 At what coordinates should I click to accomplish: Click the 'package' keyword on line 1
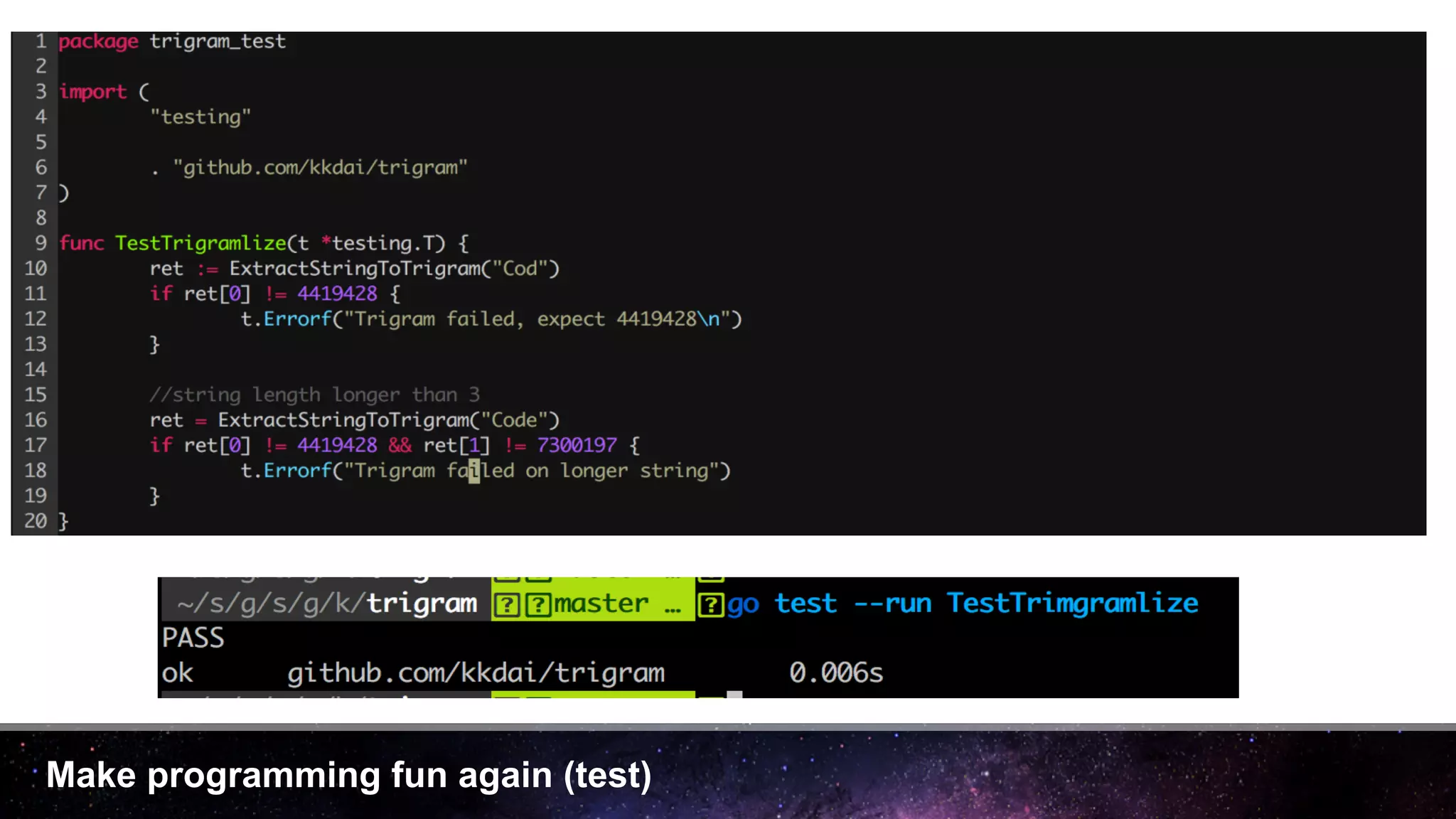98,42
